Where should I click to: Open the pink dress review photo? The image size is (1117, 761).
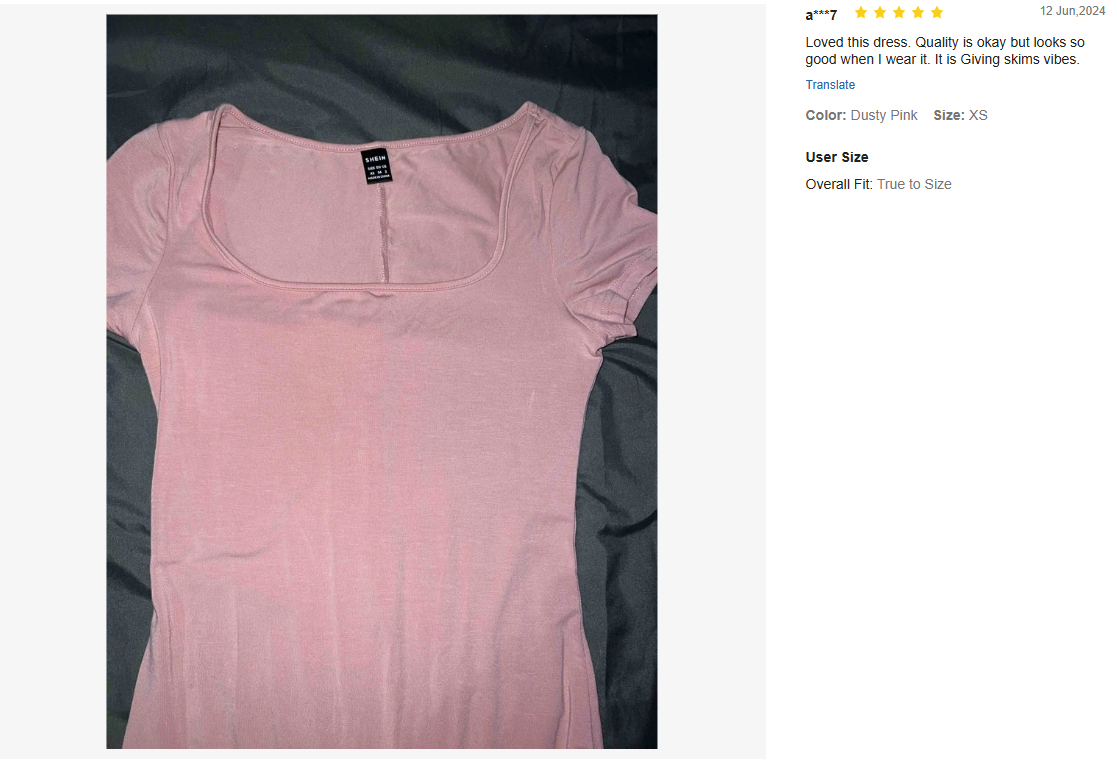(x=382, y=381)
